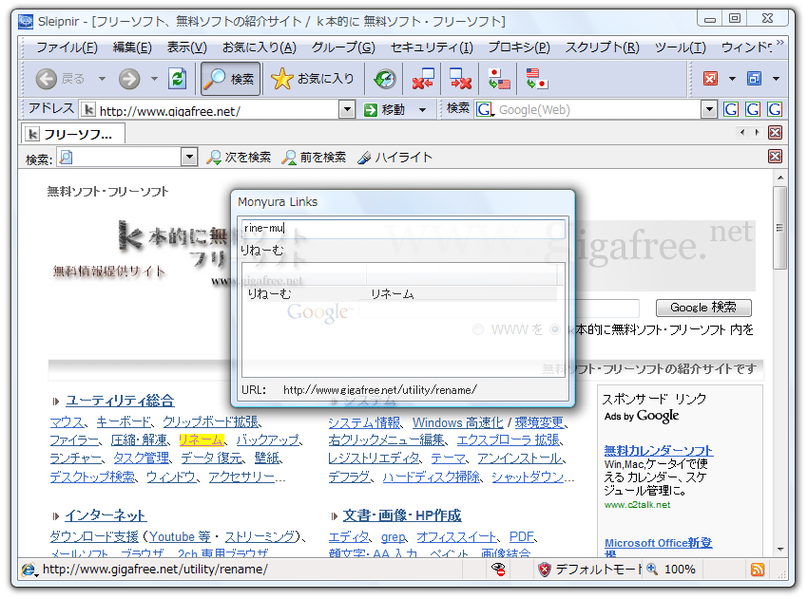
Task: Open the ツール(T) menu
Action: click(680, 47)
